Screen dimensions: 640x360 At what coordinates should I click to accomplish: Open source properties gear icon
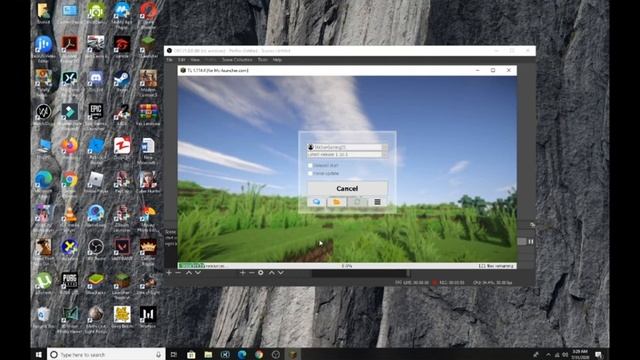[260, 273]
